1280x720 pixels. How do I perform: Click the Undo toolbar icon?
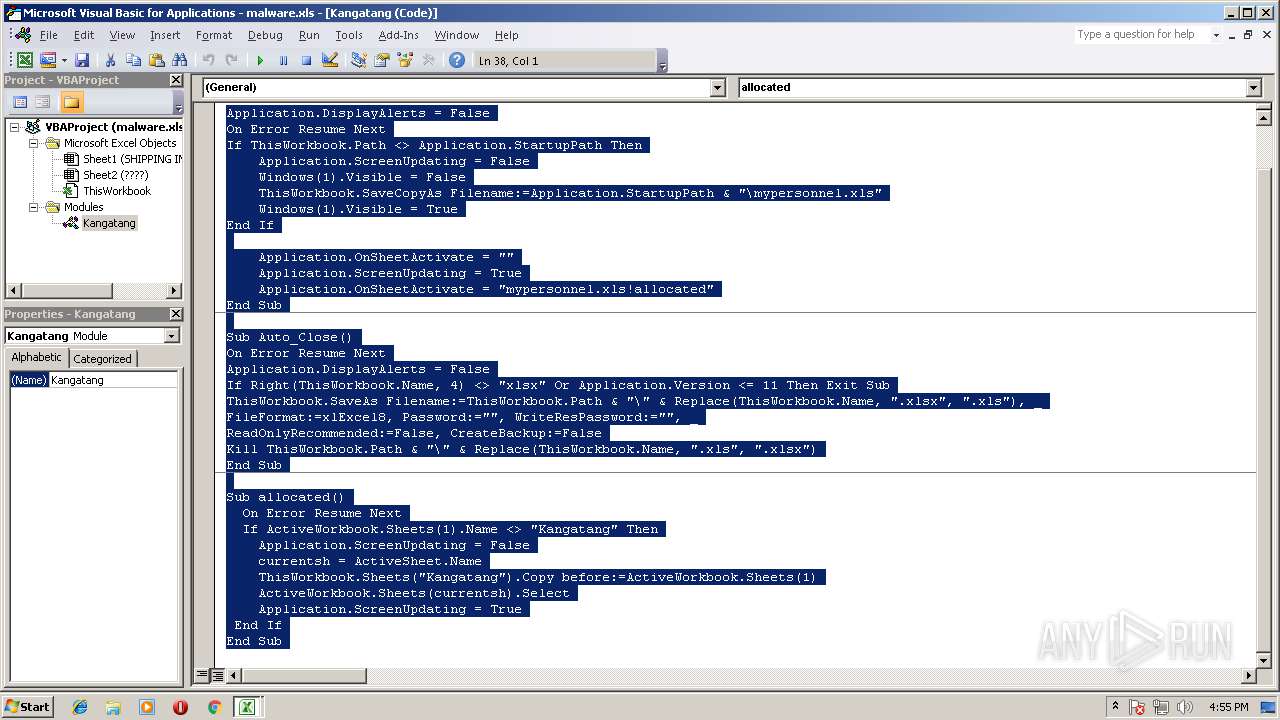[x=208, y=61]
